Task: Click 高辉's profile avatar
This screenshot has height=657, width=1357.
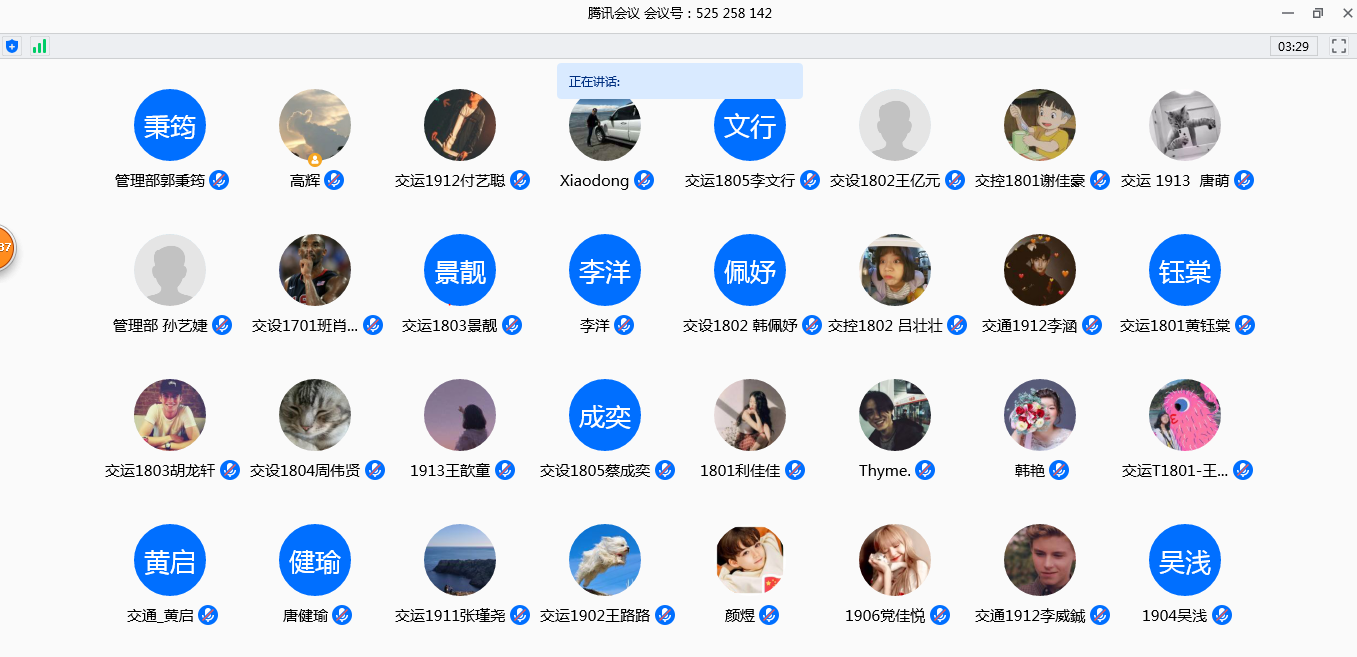Action: 315,124
